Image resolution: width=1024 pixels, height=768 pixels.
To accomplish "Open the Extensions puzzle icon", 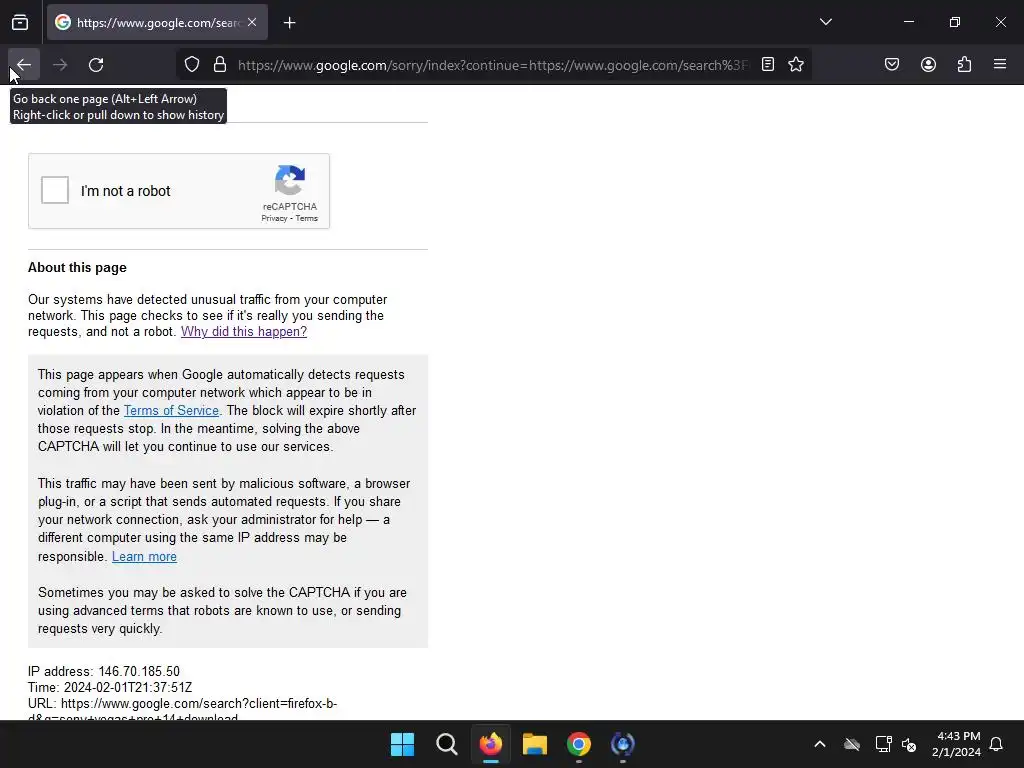I will pyautogui.click(x=965, y=65).
